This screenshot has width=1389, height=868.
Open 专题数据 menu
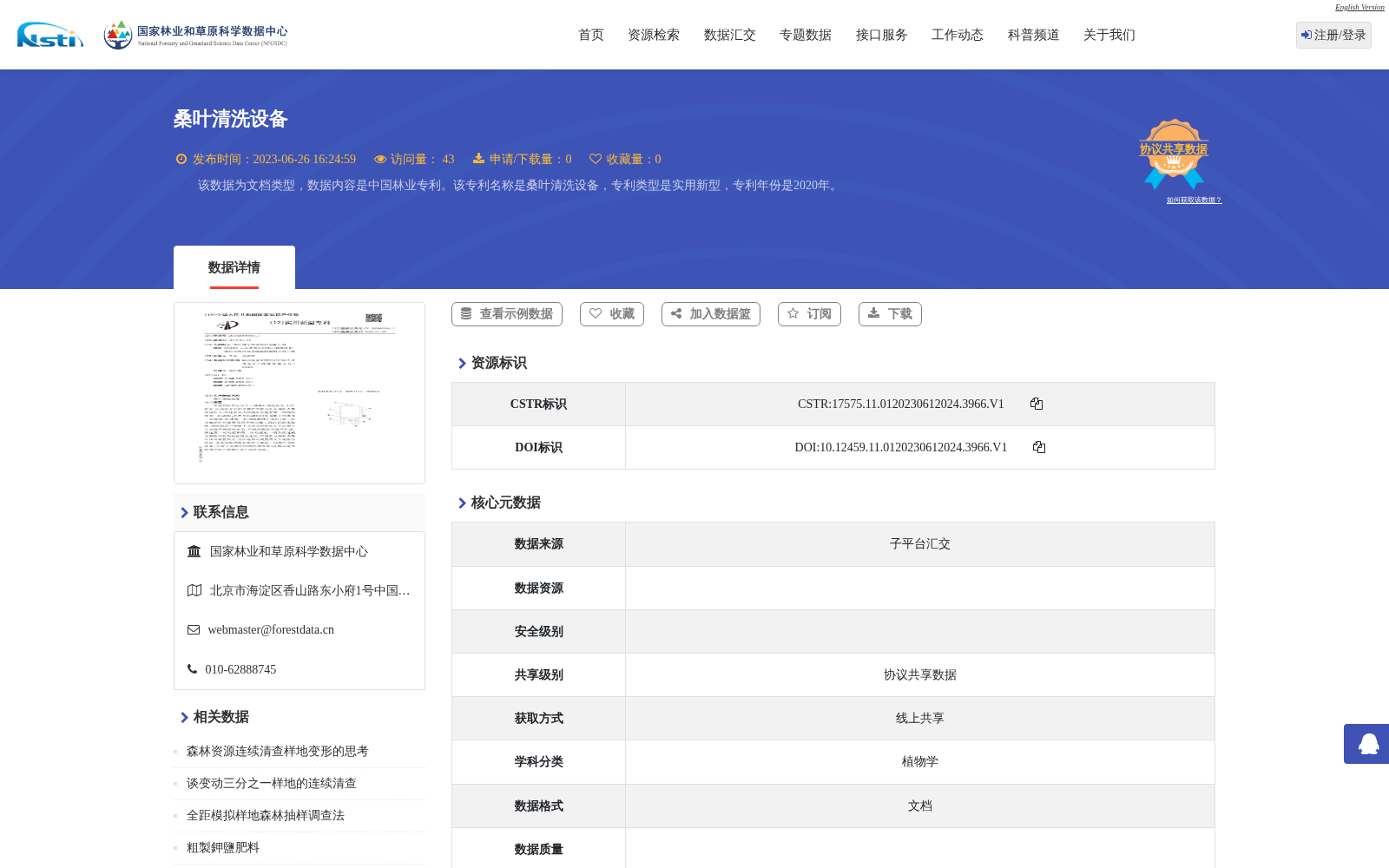(806, 35)
